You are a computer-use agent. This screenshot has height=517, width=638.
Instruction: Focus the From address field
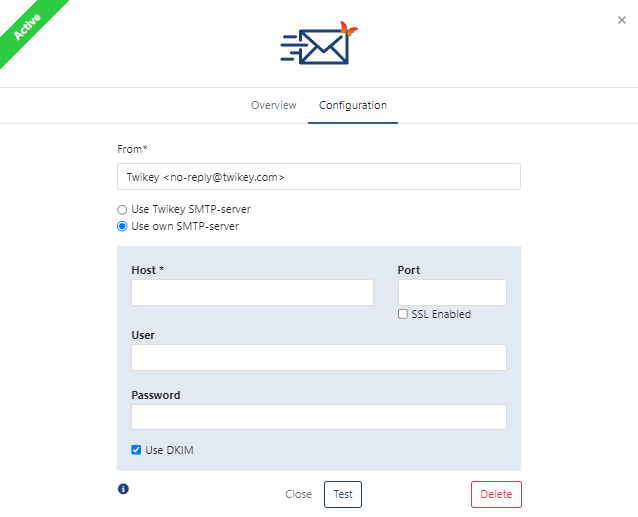click(319, 177)
